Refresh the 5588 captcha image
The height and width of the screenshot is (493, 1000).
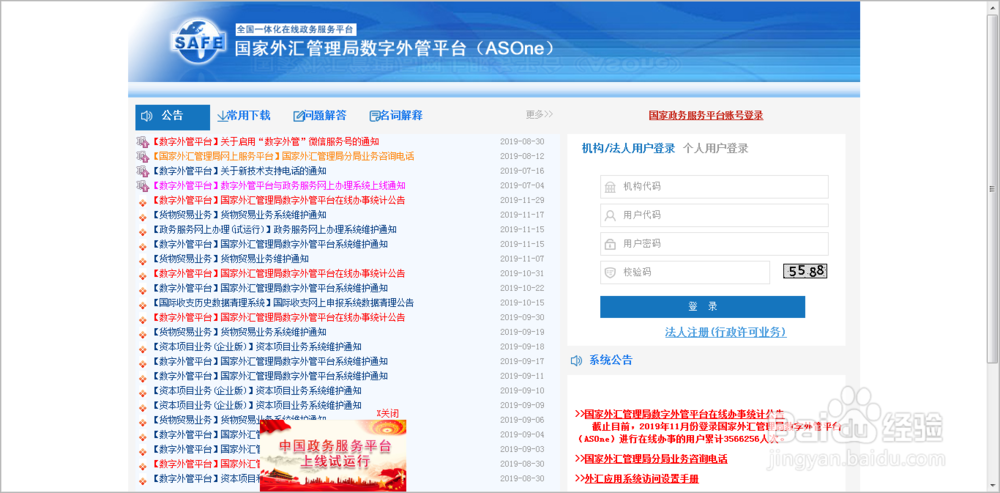(805, 272)
